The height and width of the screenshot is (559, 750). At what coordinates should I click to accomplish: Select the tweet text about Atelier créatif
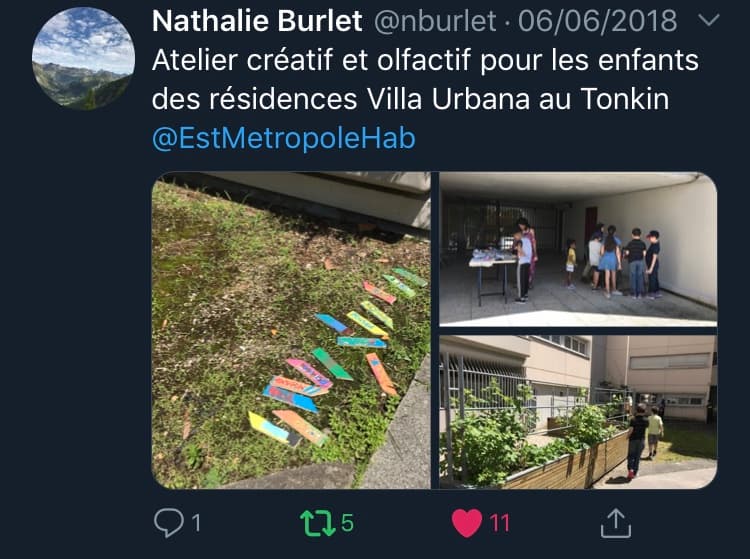425,80
